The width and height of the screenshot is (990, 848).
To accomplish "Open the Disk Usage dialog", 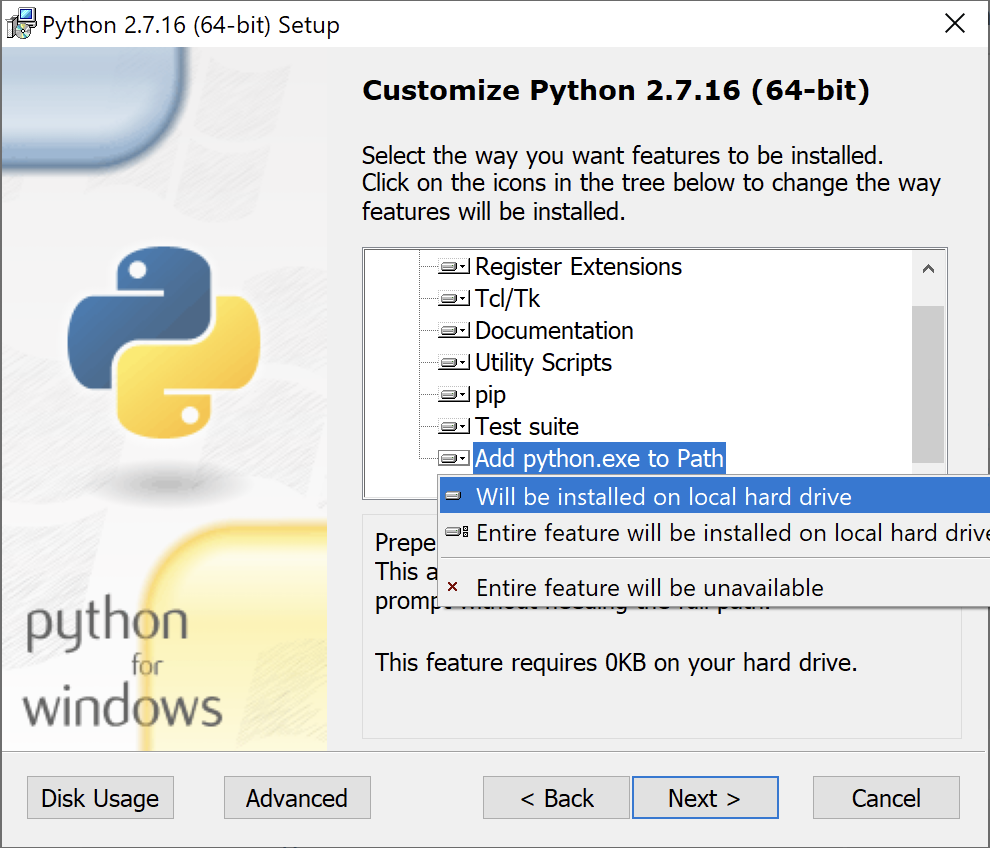I will [99, 798].
